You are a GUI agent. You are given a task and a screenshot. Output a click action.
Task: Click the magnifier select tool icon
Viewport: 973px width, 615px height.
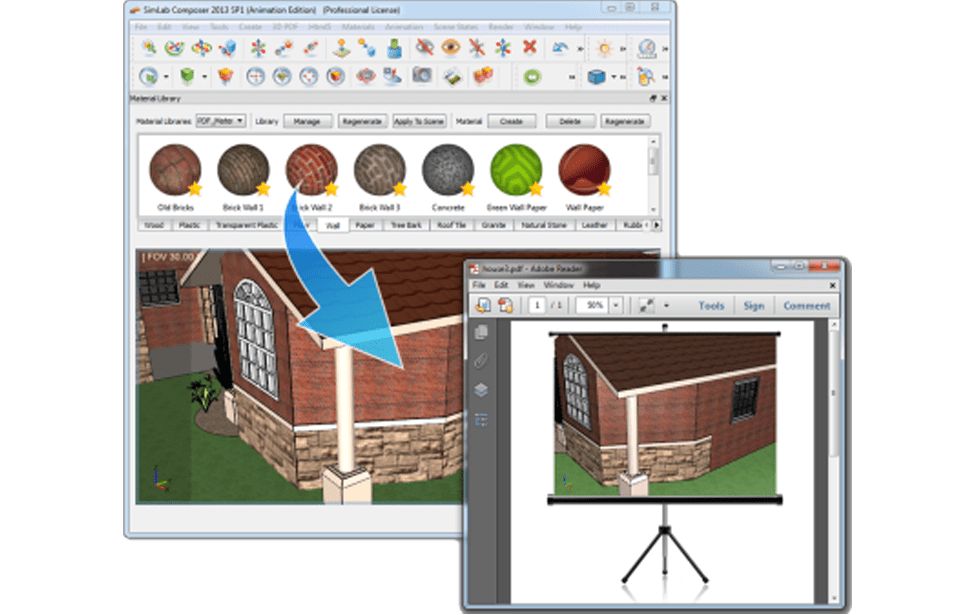(148, 48)
